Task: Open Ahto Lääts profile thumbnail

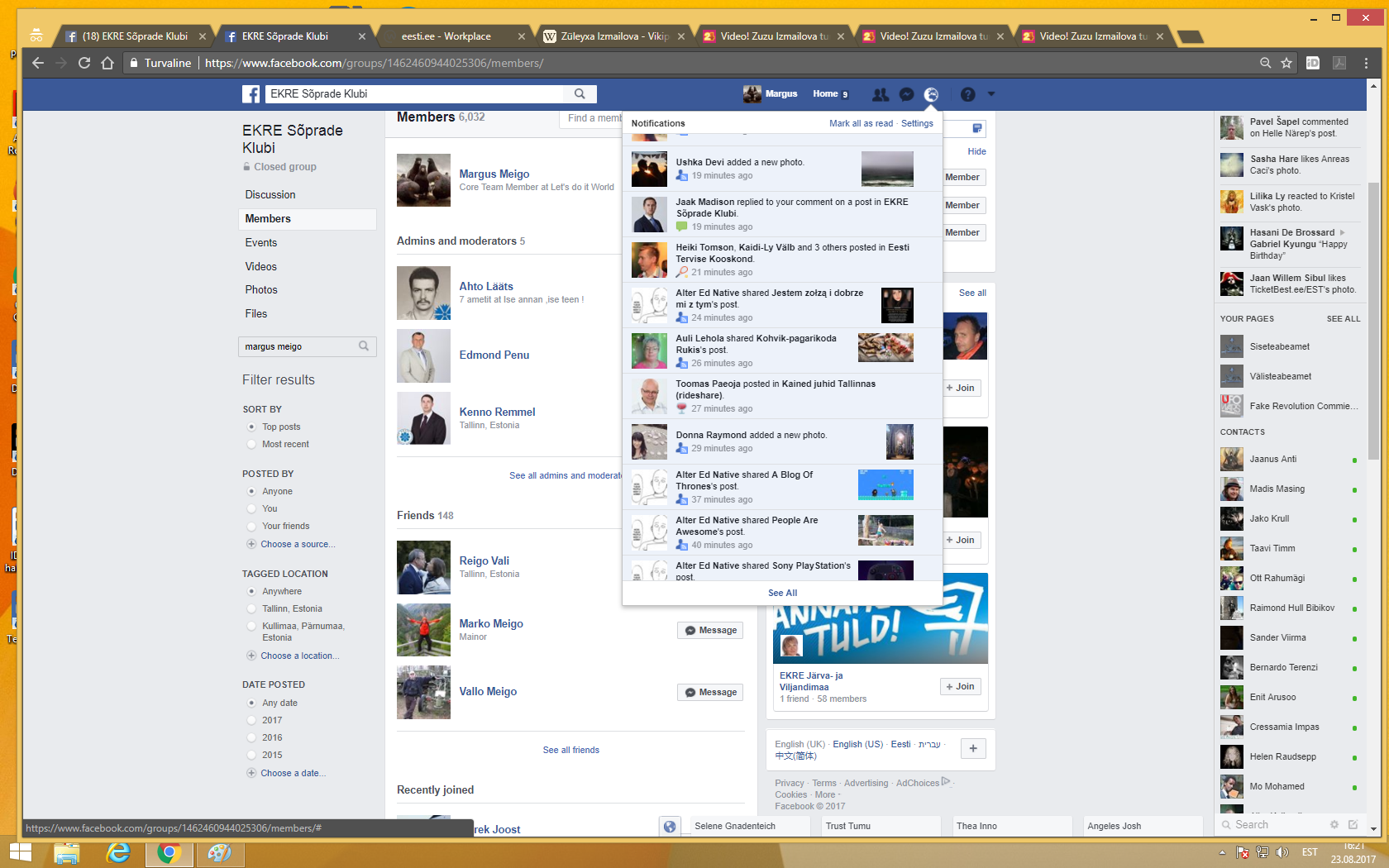Action: click(423, 293)
